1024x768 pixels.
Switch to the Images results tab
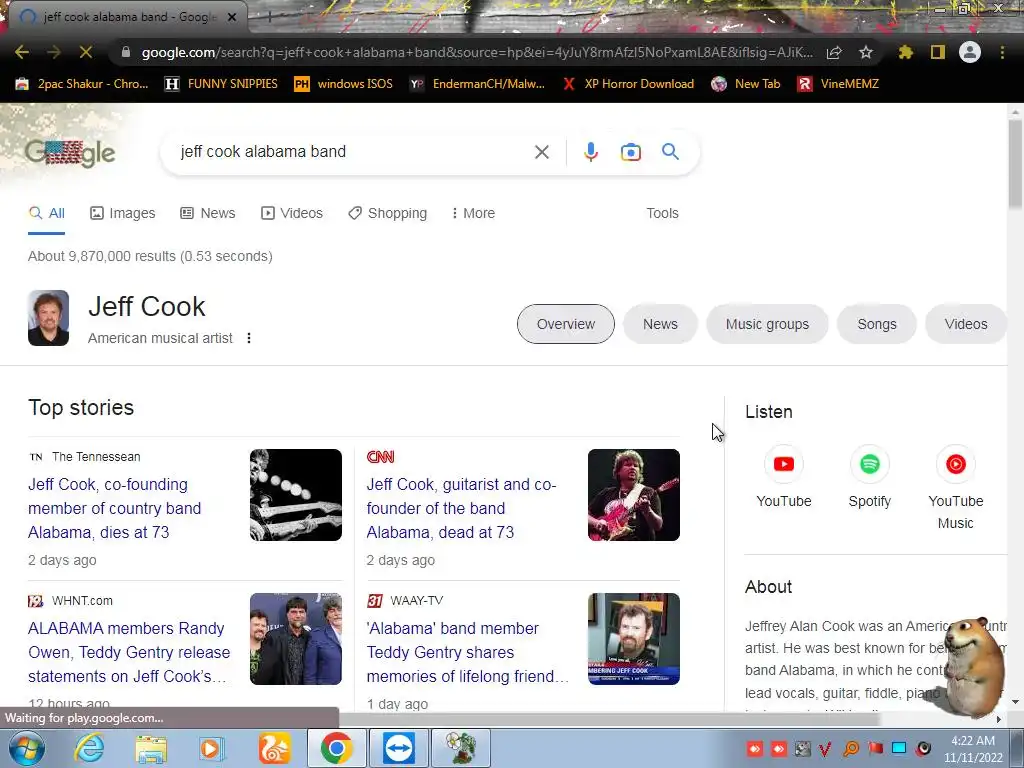pos(123,213)
